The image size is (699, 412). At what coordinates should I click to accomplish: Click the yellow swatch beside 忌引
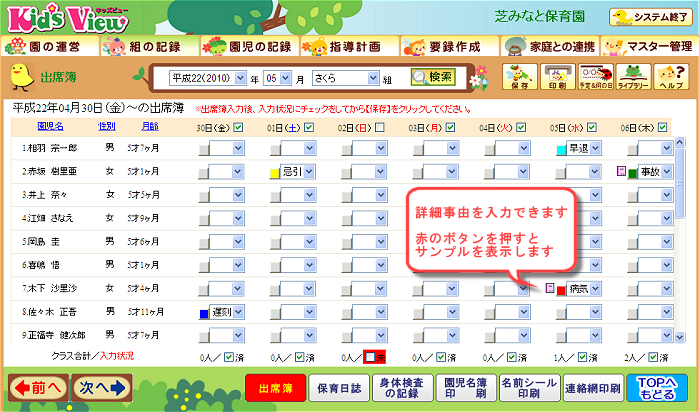point(274,172)
